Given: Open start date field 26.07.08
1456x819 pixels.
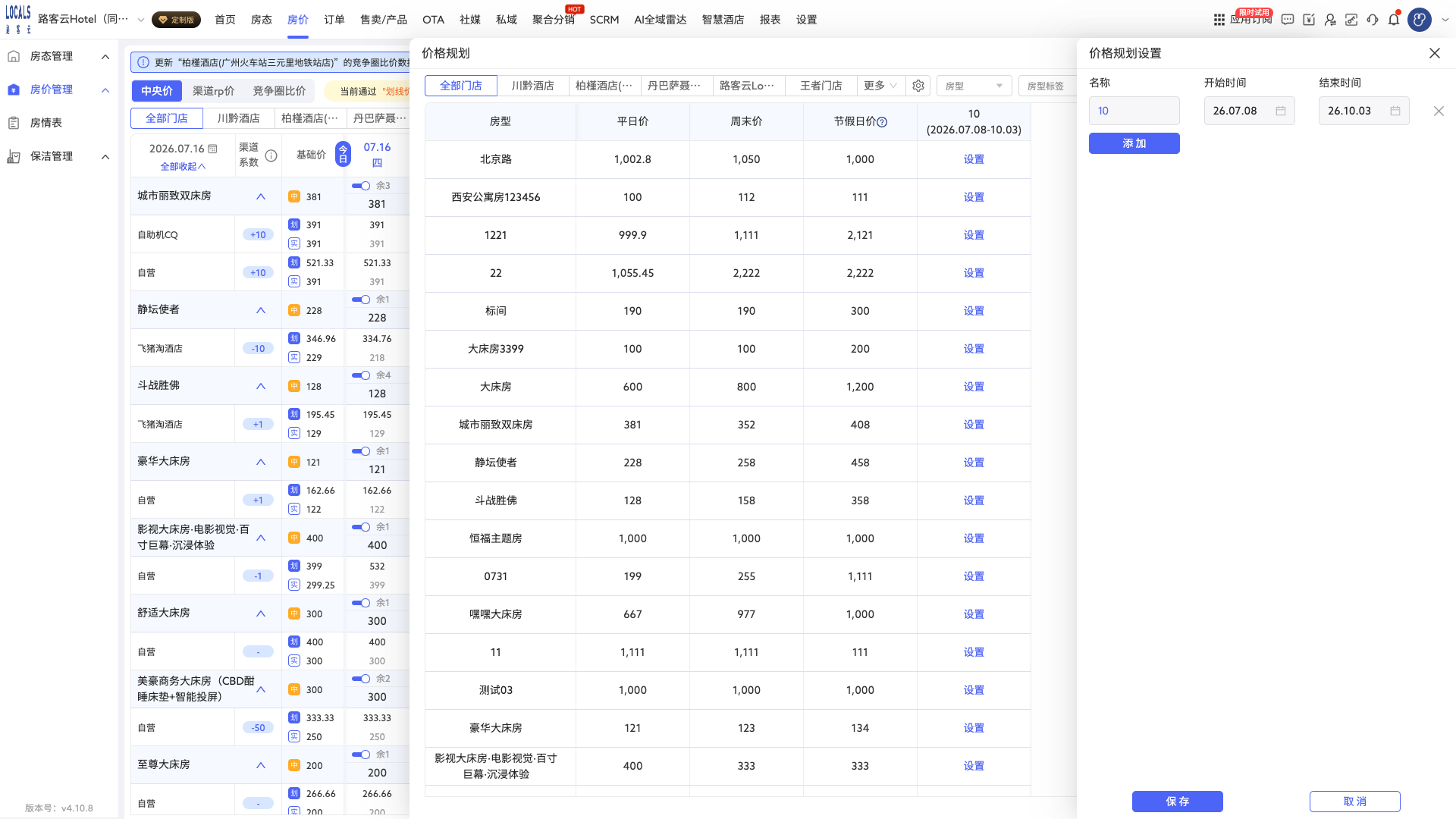Looking at the screenshot, I should tap(1250, 111).
